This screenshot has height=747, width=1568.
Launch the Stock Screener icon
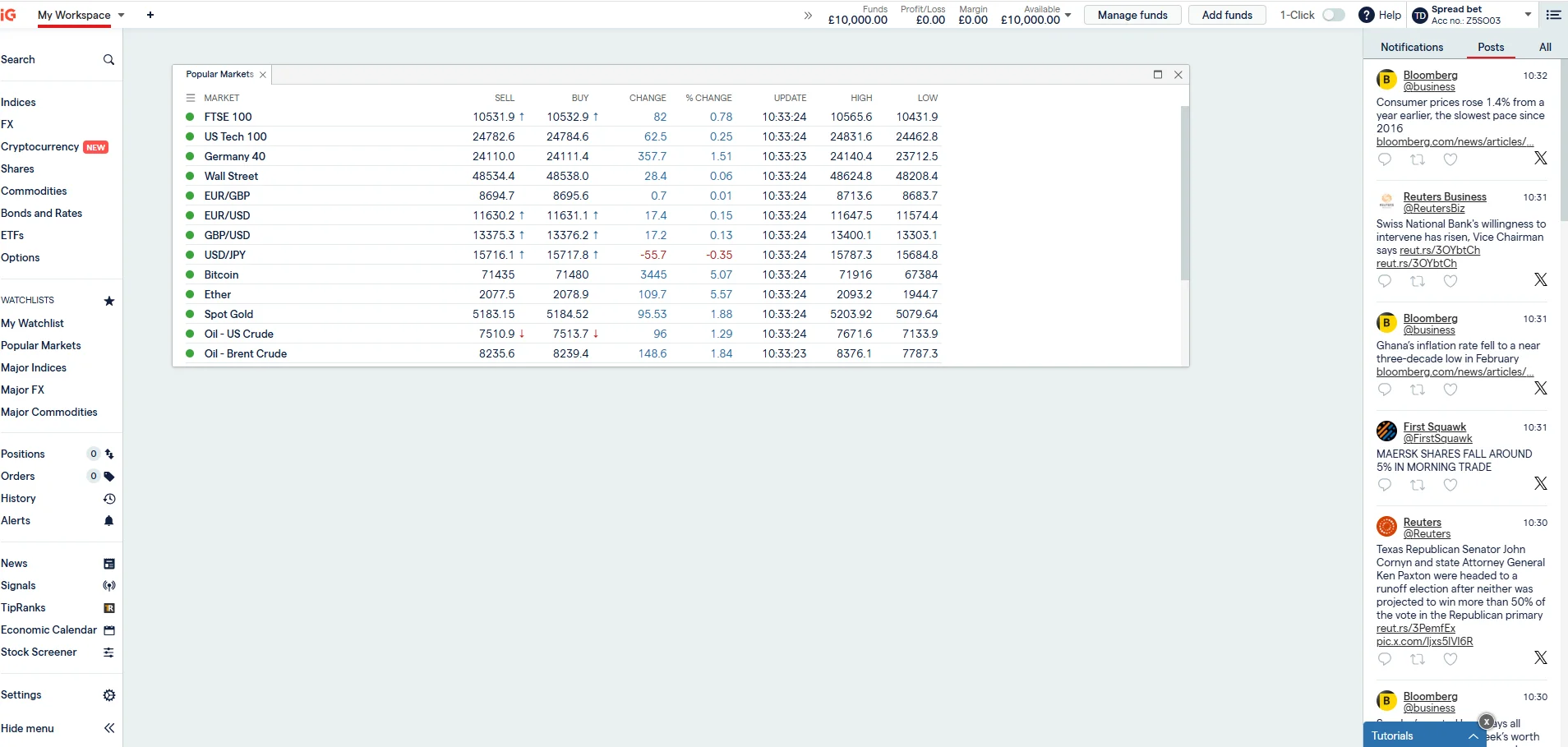pyautogui.click(x=108, y=652)
